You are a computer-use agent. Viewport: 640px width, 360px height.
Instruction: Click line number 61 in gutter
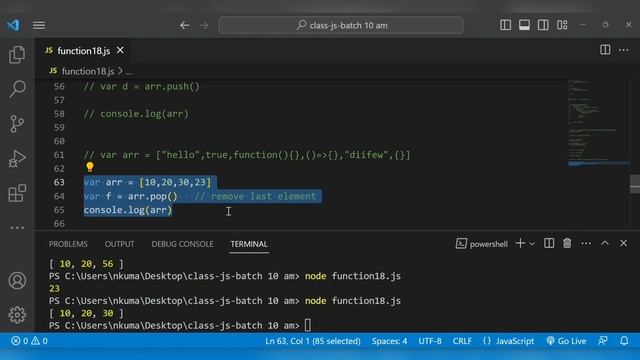coord(59,155)
